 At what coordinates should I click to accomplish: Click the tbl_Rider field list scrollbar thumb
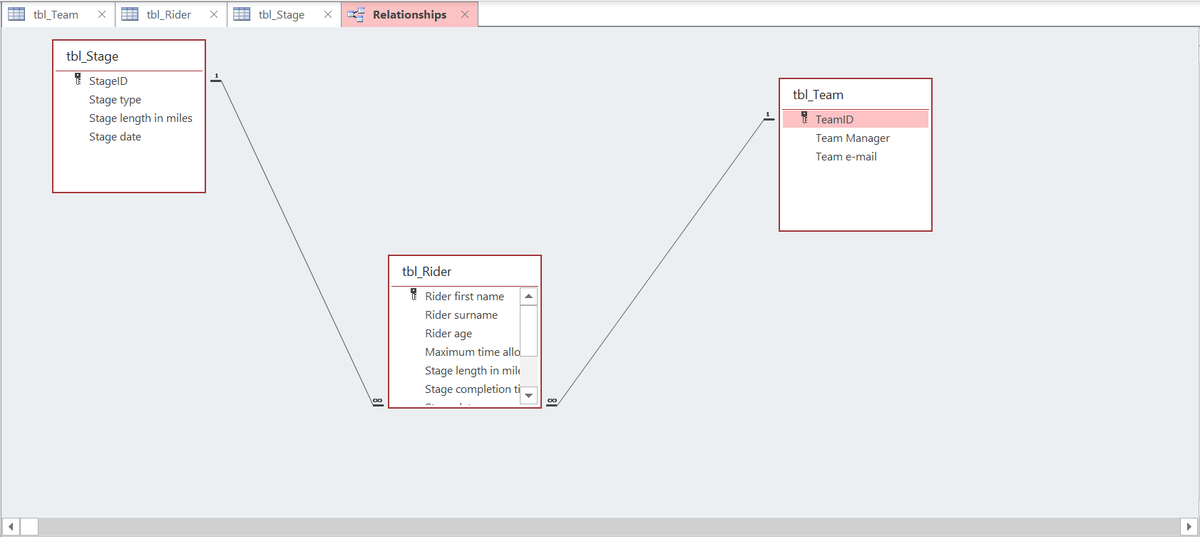(x=529, y=331)
